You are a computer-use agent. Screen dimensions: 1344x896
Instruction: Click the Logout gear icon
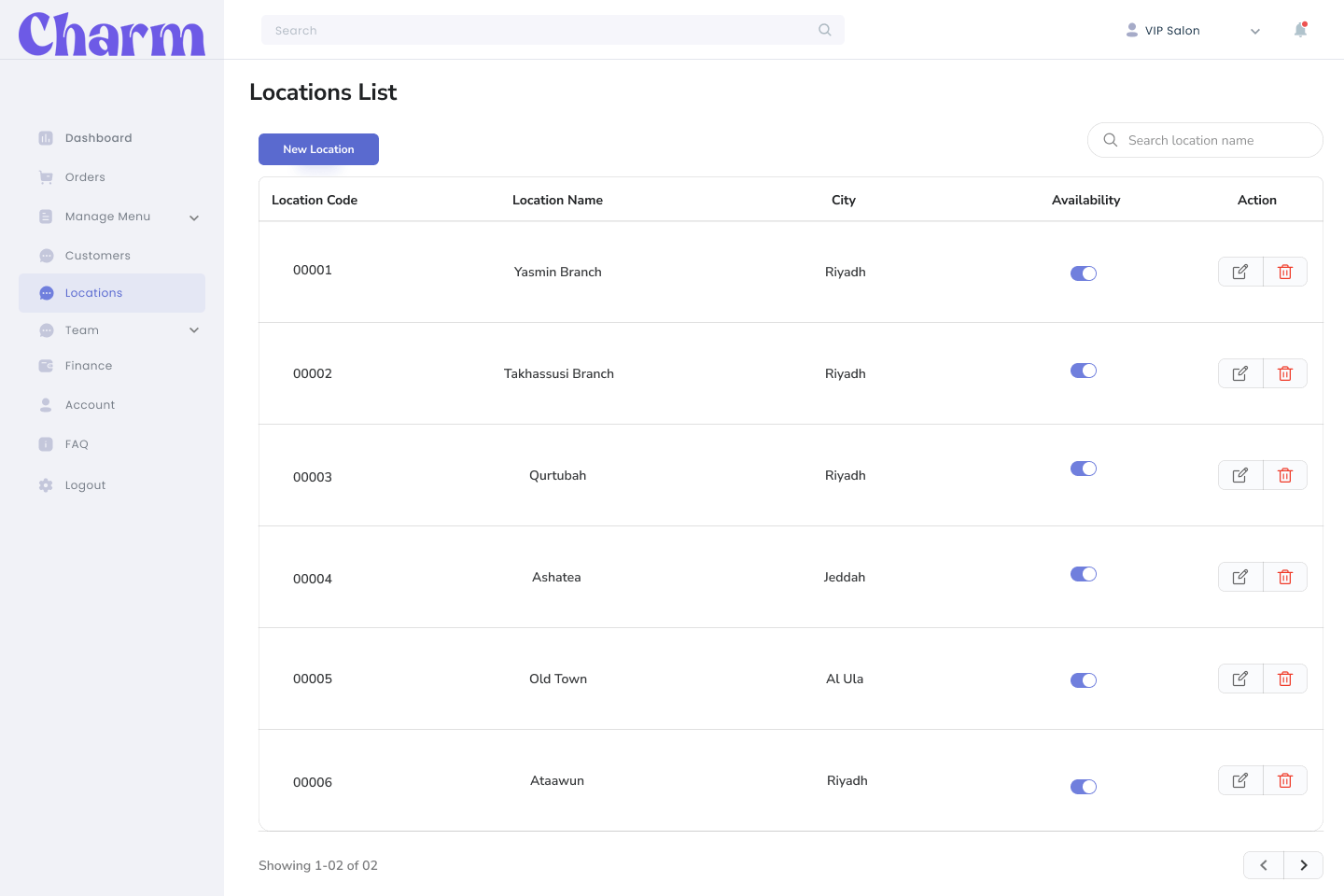click(46, 485)
